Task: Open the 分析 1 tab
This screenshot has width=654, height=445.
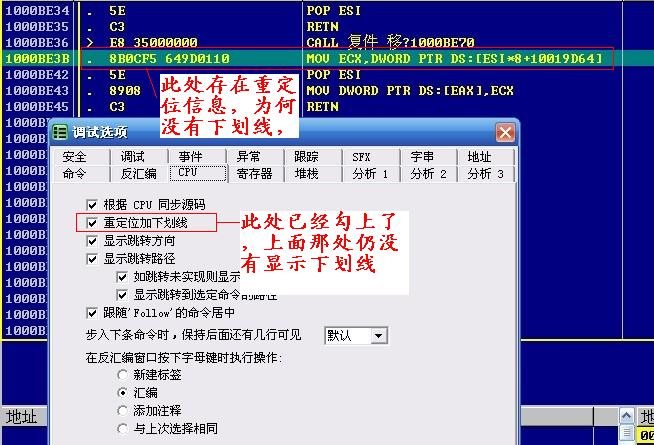Action: pyautogui.click(x=371, y=173)
